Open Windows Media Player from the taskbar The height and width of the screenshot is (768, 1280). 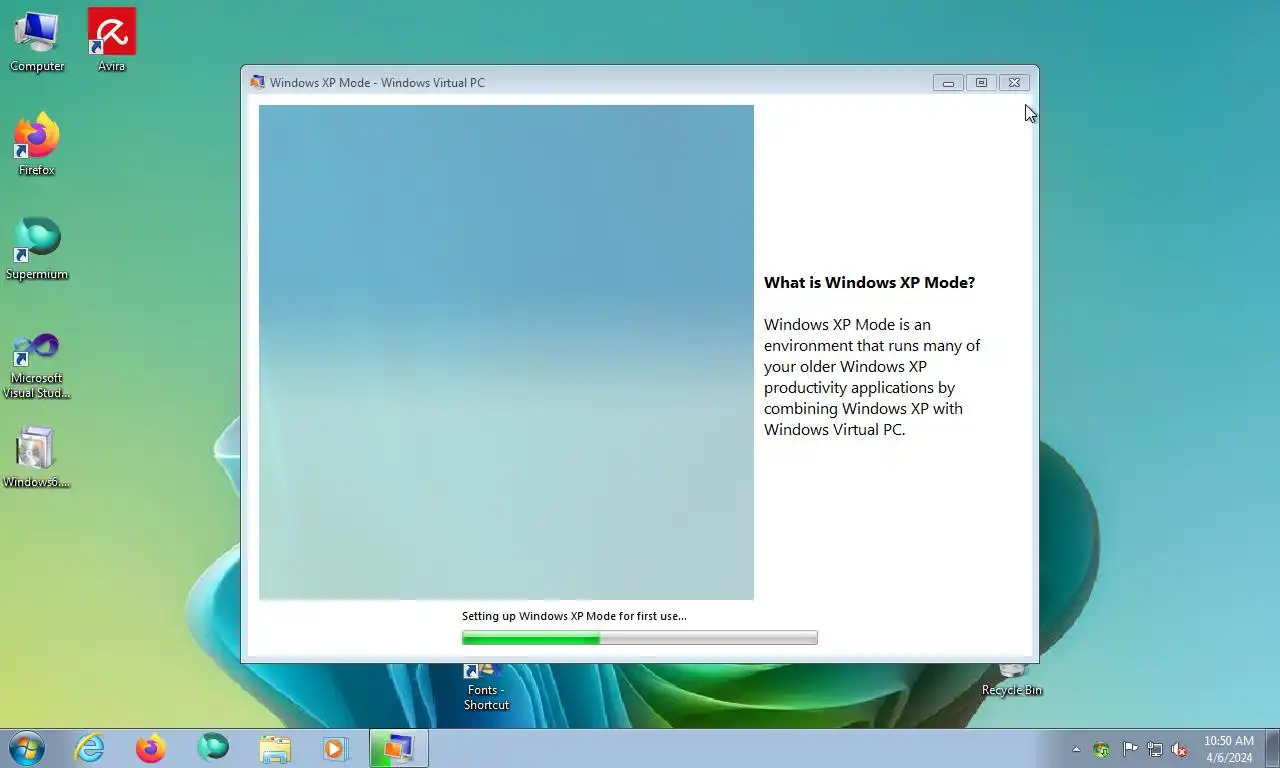[336, 748]
